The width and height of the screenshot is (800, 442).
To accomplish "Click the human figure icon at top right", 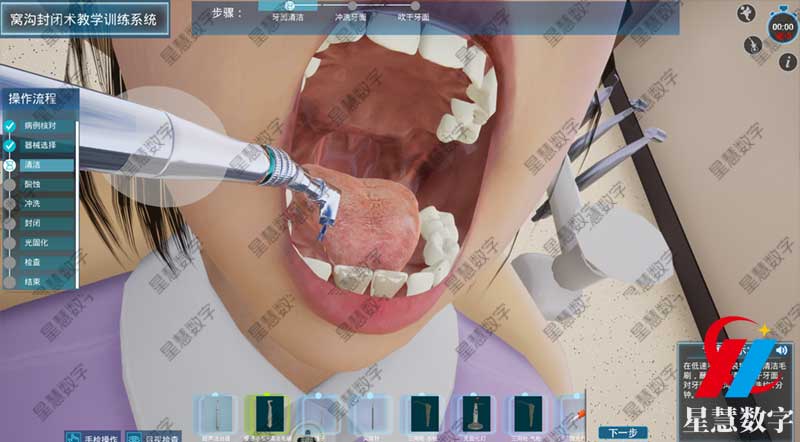I will [746, 13].
